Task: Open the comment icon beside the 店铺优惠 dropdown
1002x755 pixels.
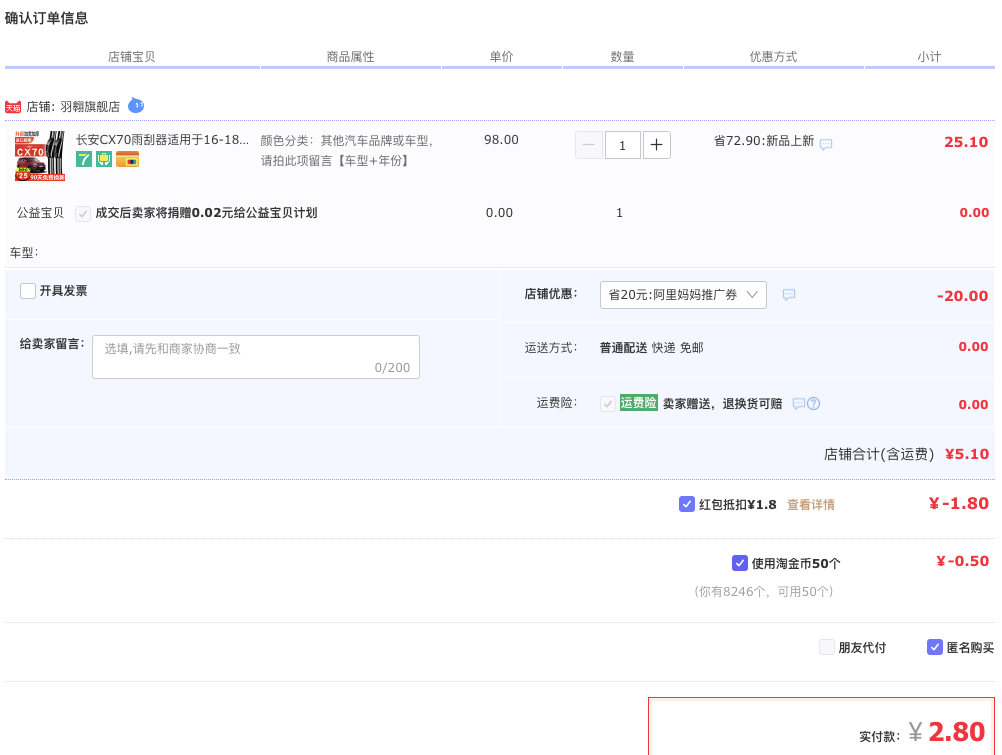Action: 789,295
